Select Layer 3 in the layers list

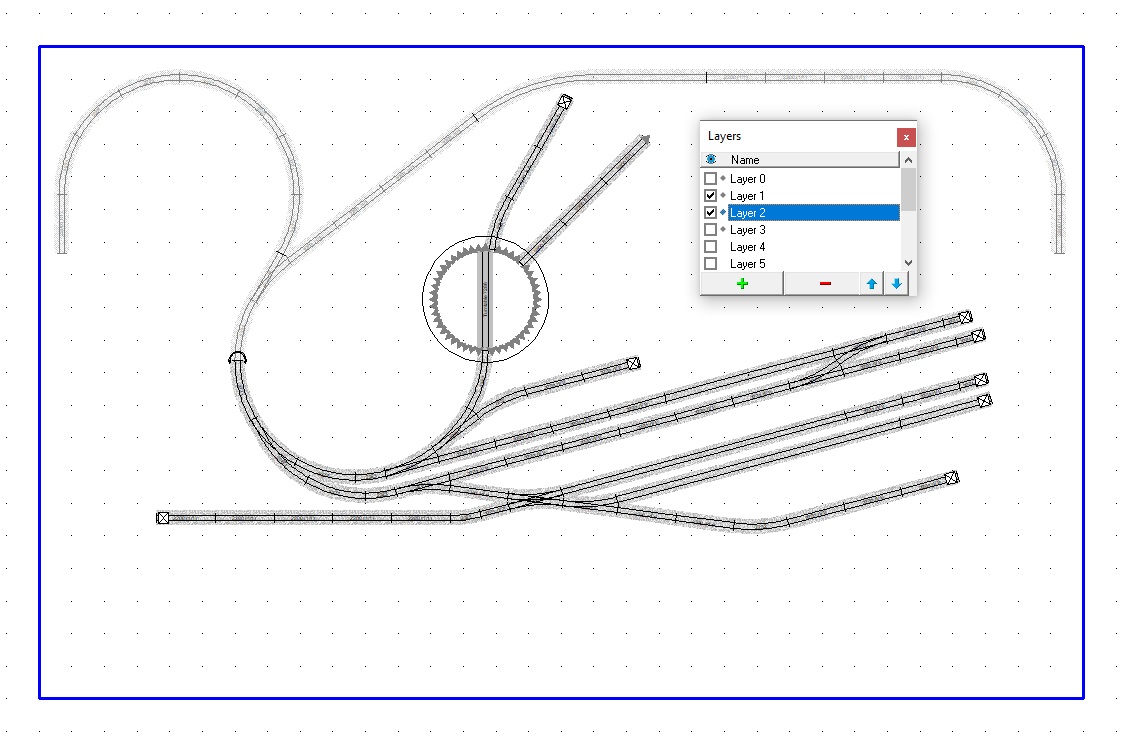coord(747,230)
